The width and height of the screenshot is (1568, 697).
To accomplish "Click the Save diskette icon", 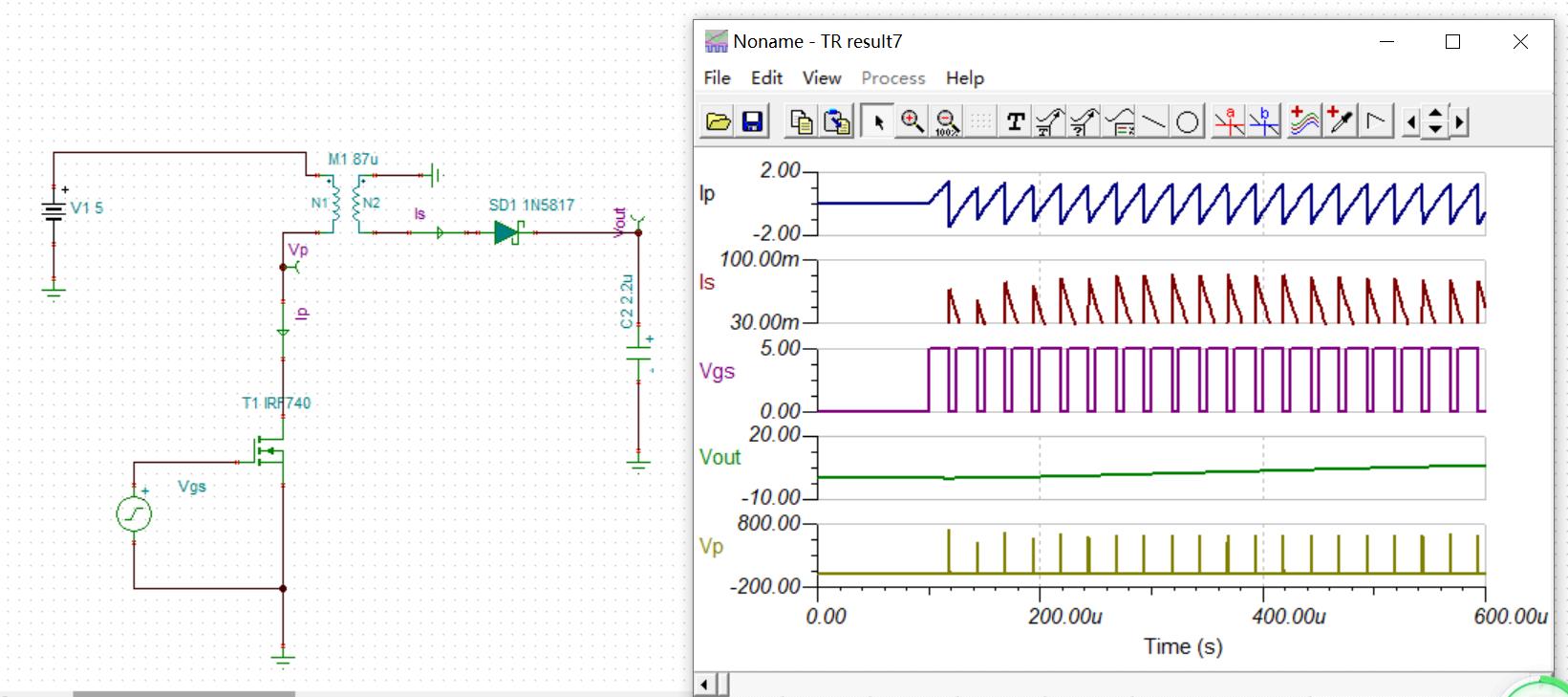I will (x=752, y=121).
